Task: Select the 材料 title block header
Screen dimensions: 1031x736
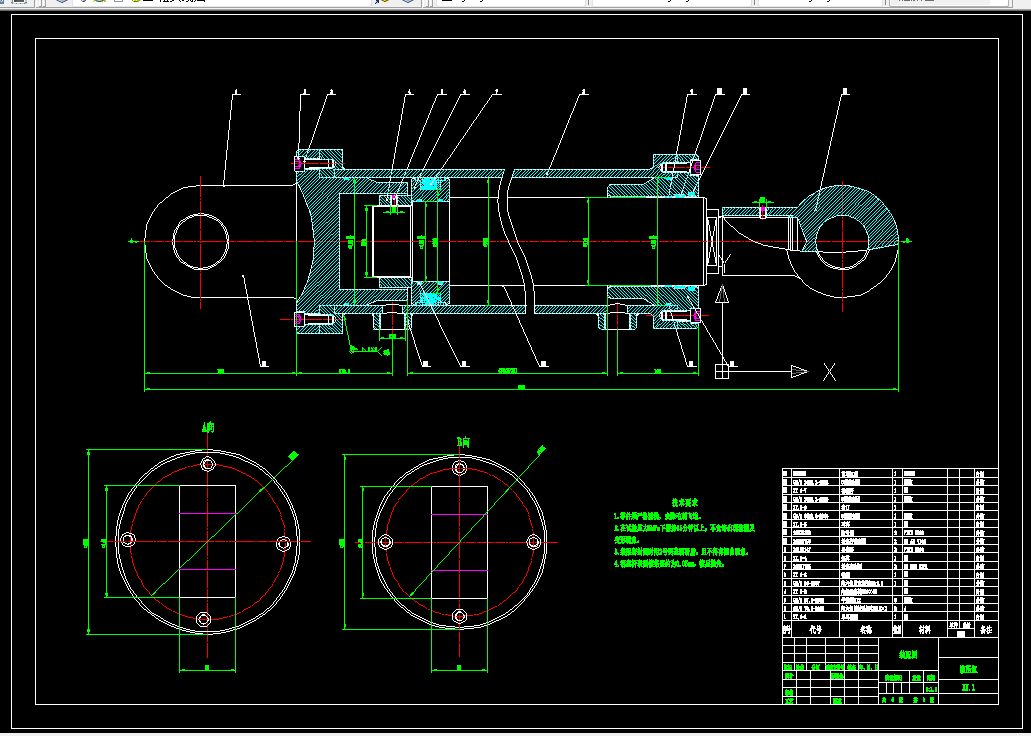Action: pos(924,630)
